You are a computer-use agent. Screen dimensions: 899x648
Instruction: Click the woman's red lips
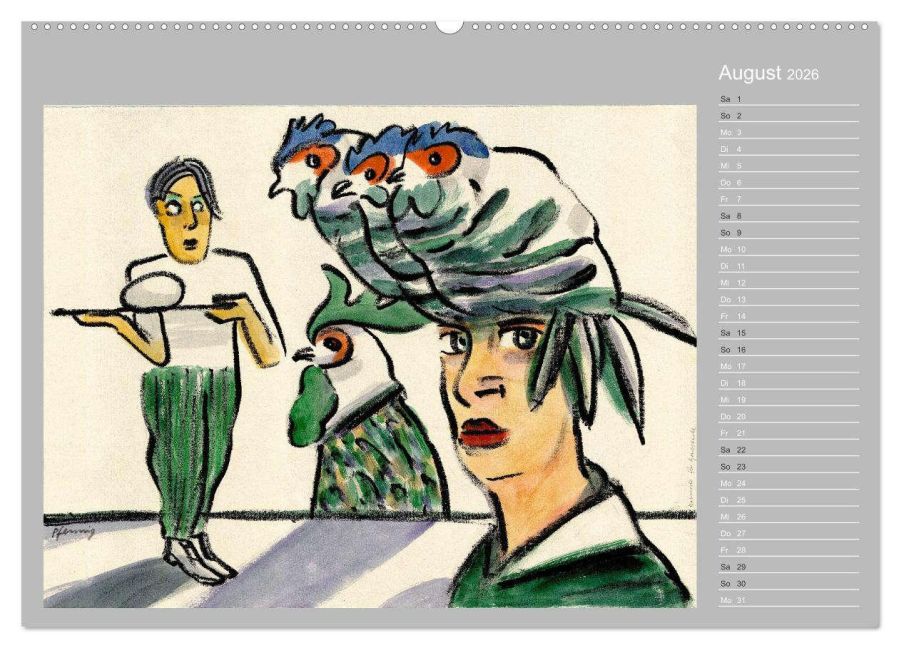tap(482, 431)
